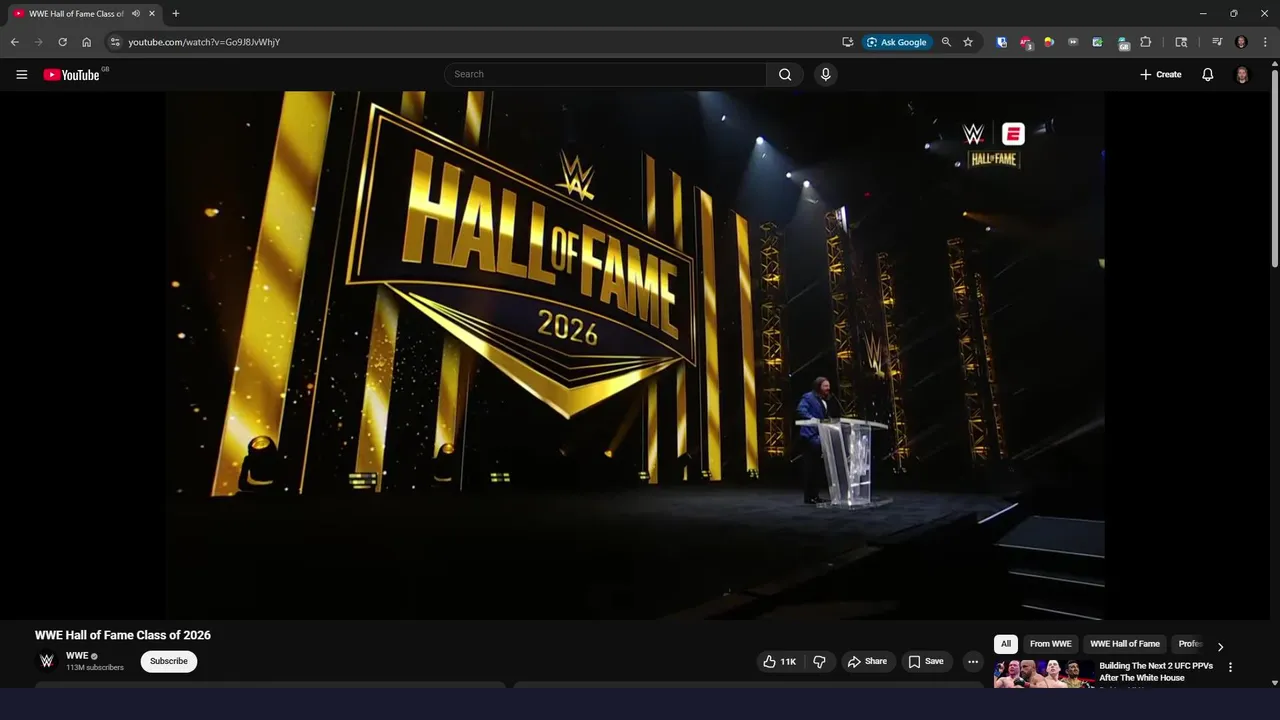The width and height of the screenshot is (1280, 720).
Task: Open media controls in browser toolbar
Action: click(1217, 42)
